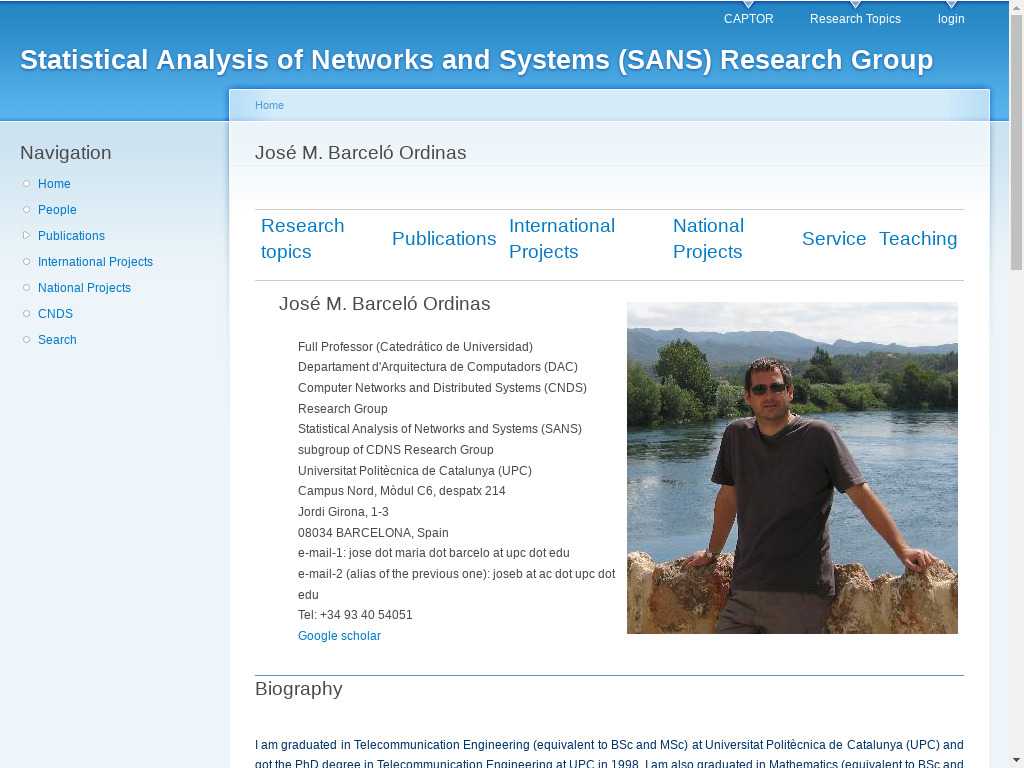Open International Projects in the sidebar
This screenshot has height=768, width=1024.
pos(95,262)
